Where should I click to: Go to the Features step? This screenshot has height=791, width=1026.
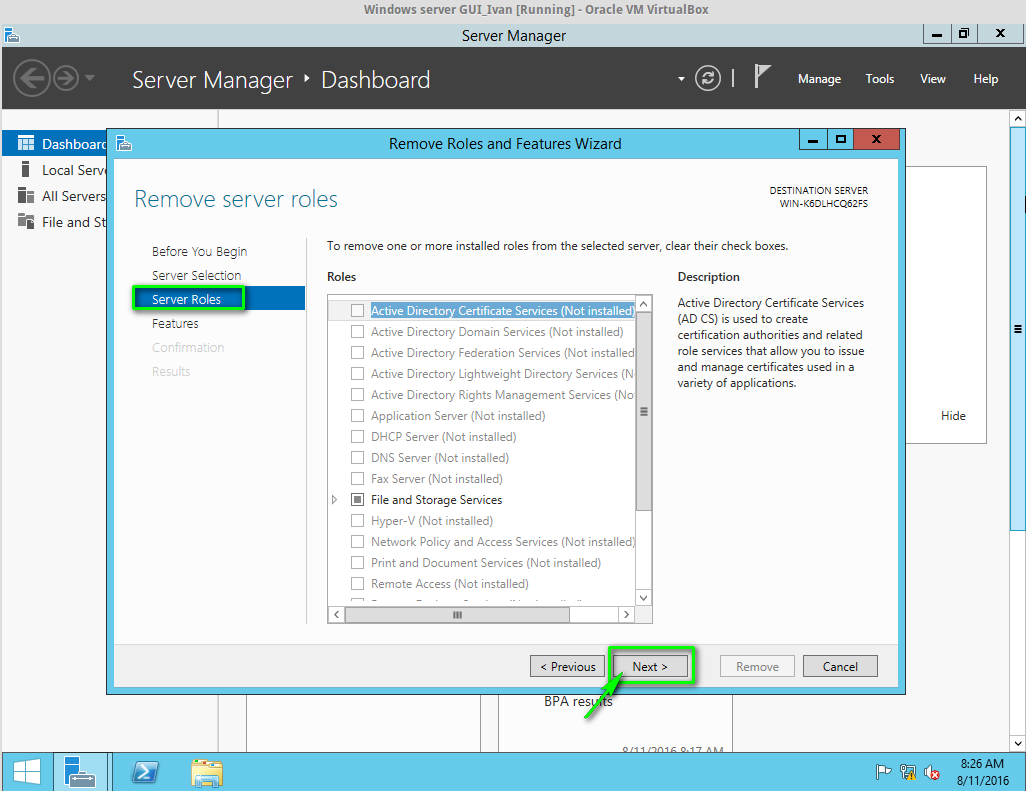click(175, 323)
